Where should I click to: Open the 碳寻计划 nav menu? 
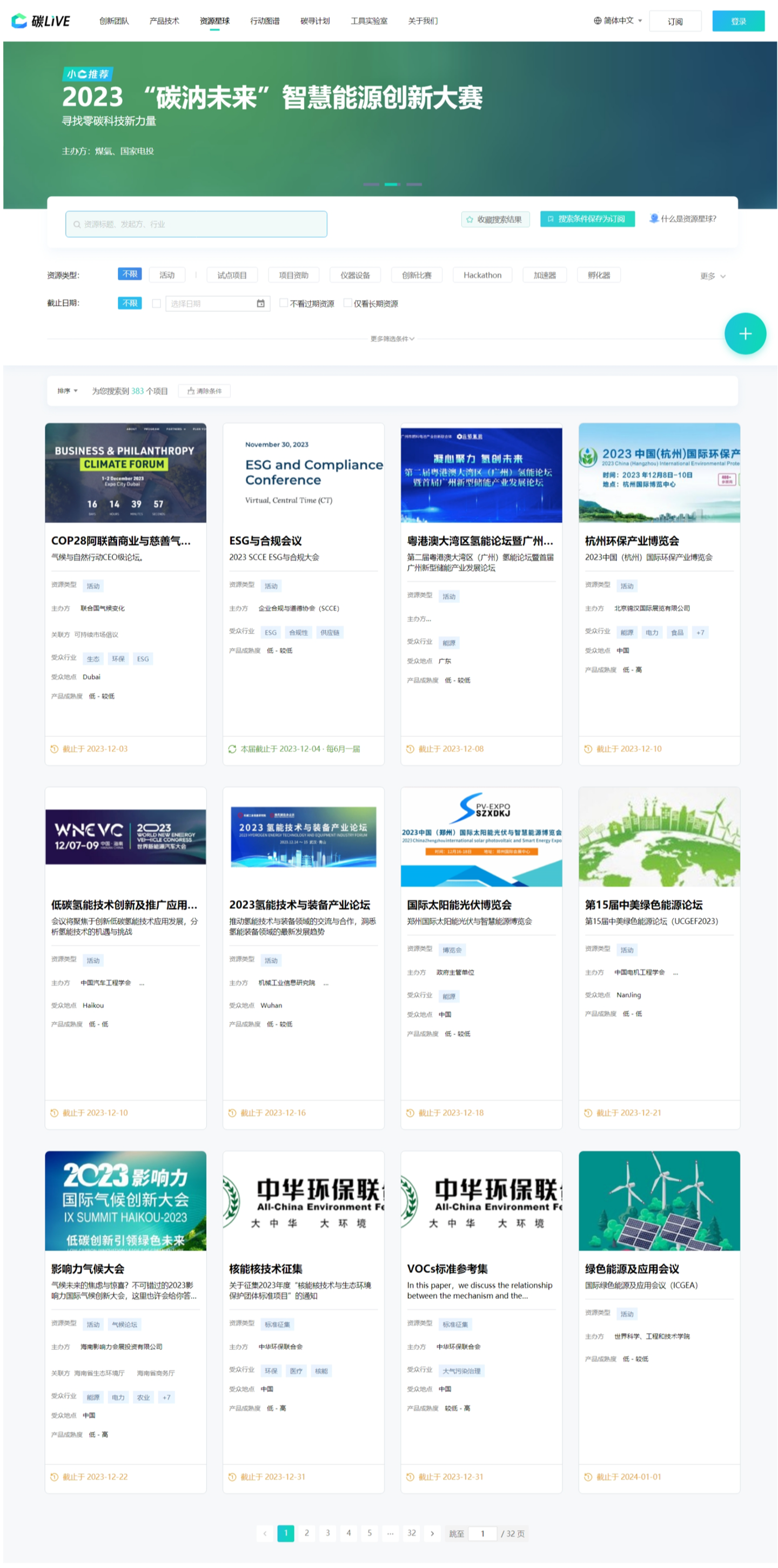pyautogui.click(x=315, y=21)
